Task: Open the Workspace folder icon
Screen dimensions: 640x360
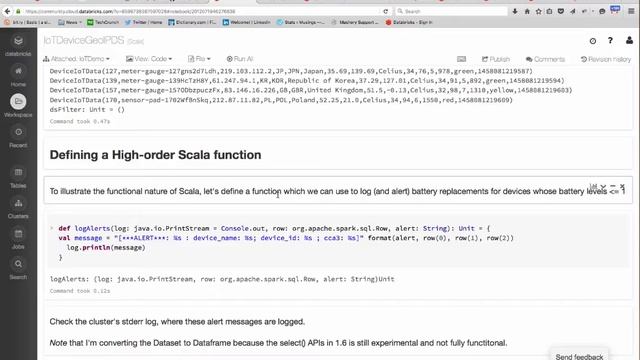Action: click(x=18, y=101)
